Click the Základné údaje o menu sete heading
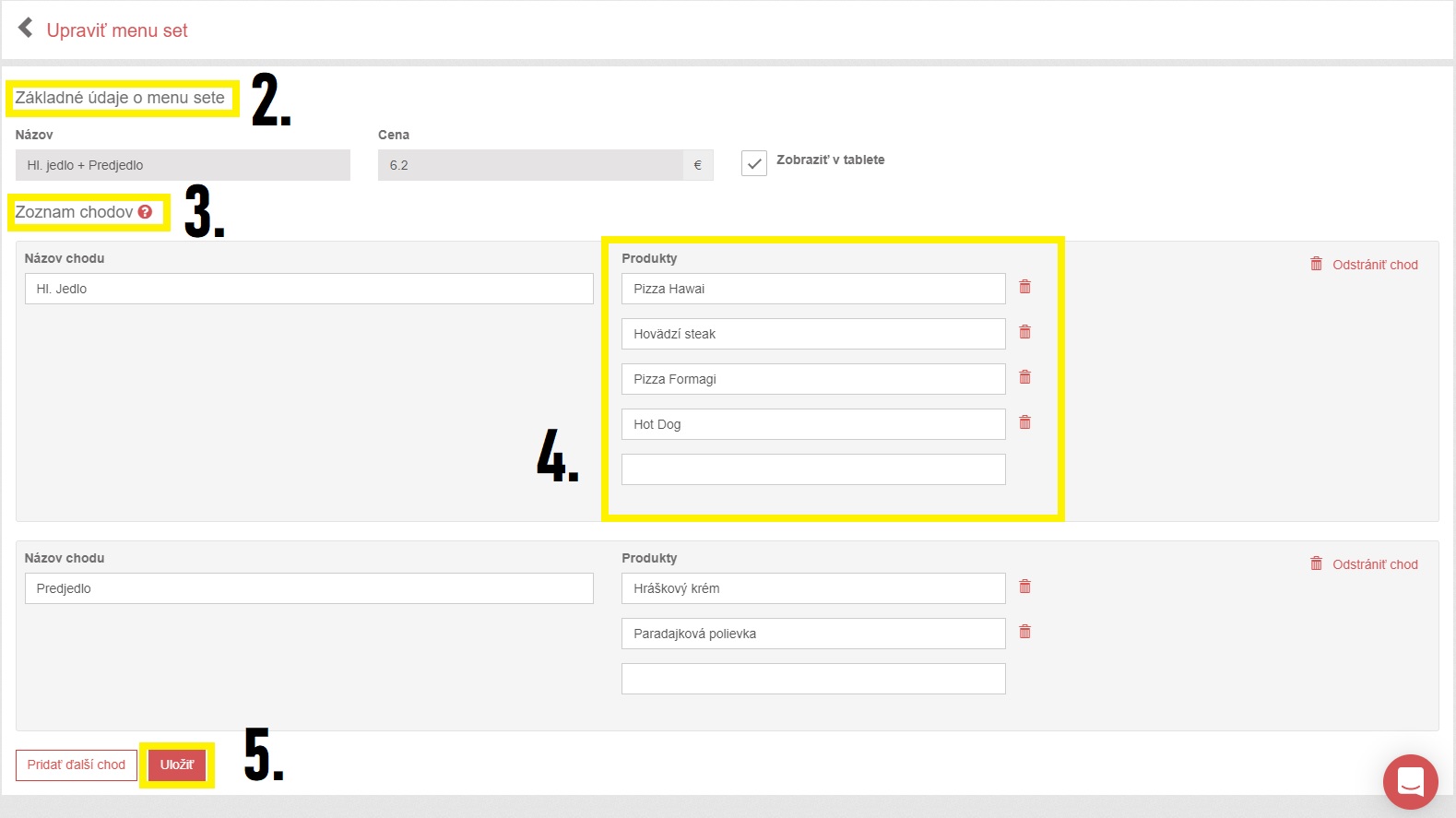Viewport: 1456px width, 818px height. (120, 98)
